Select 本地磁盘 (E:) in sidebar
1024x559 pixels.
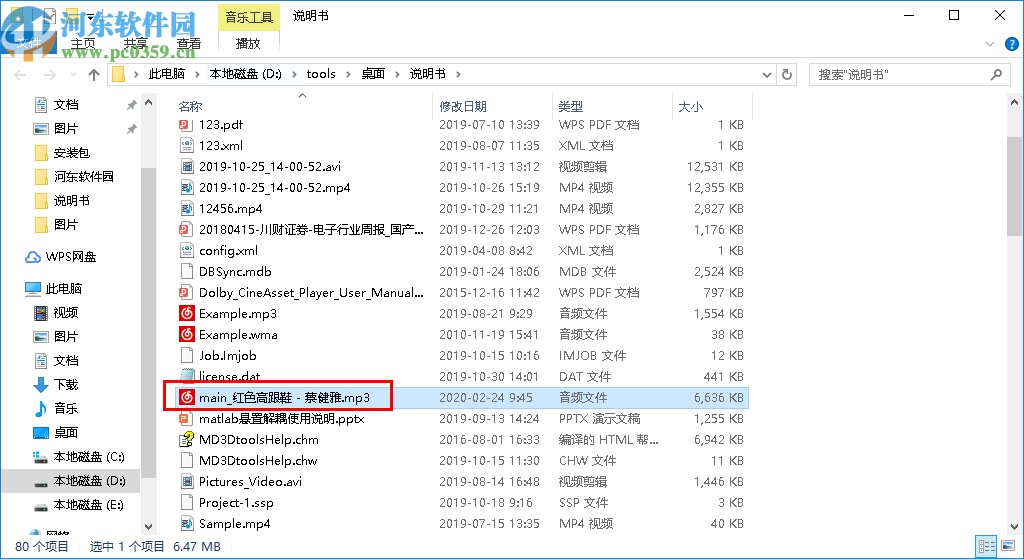[80, 505]
